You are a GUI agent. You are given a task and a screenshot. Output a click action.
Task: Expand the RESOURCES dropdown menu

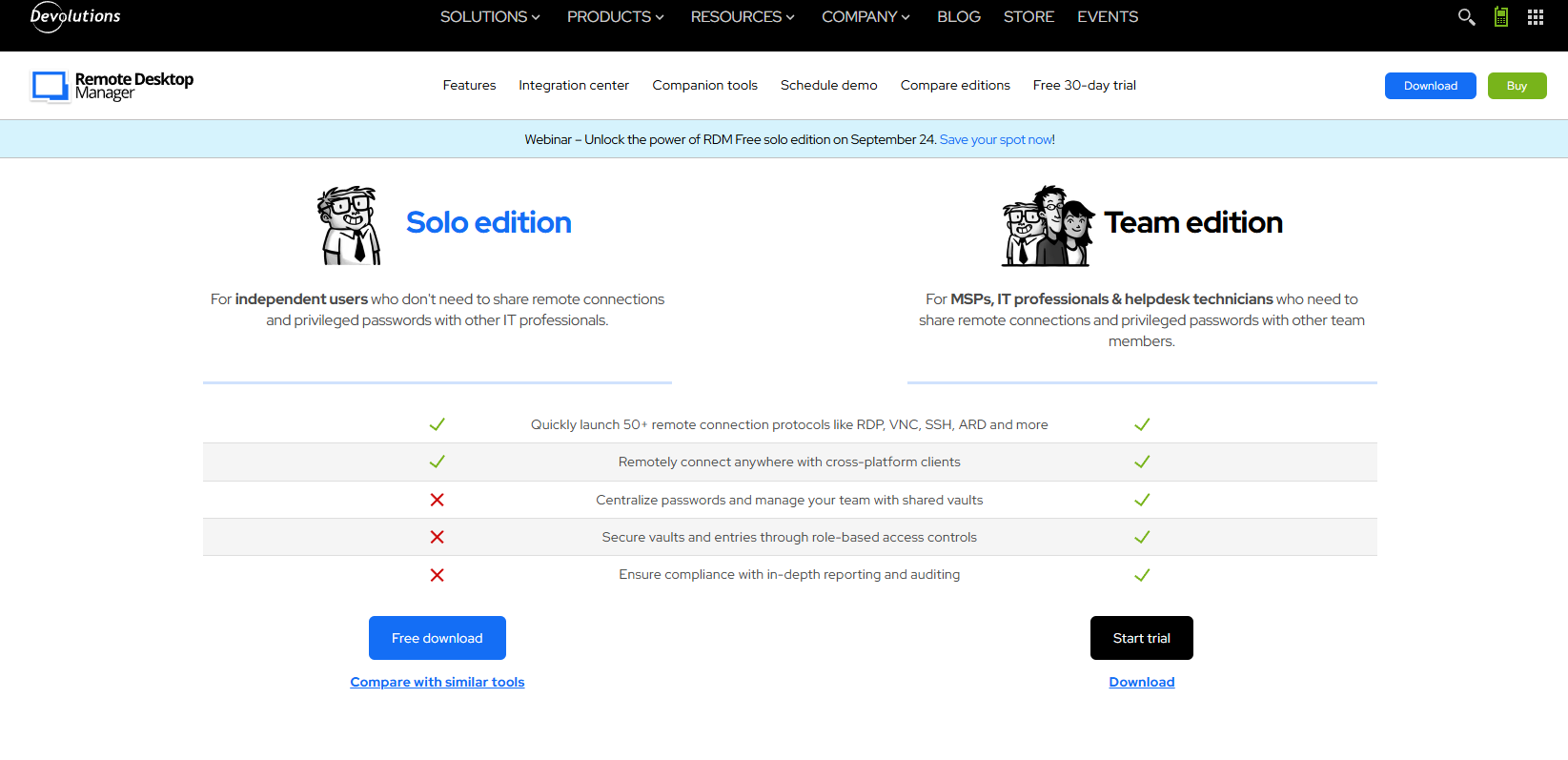pyautogui.click(x=743, y=17)
